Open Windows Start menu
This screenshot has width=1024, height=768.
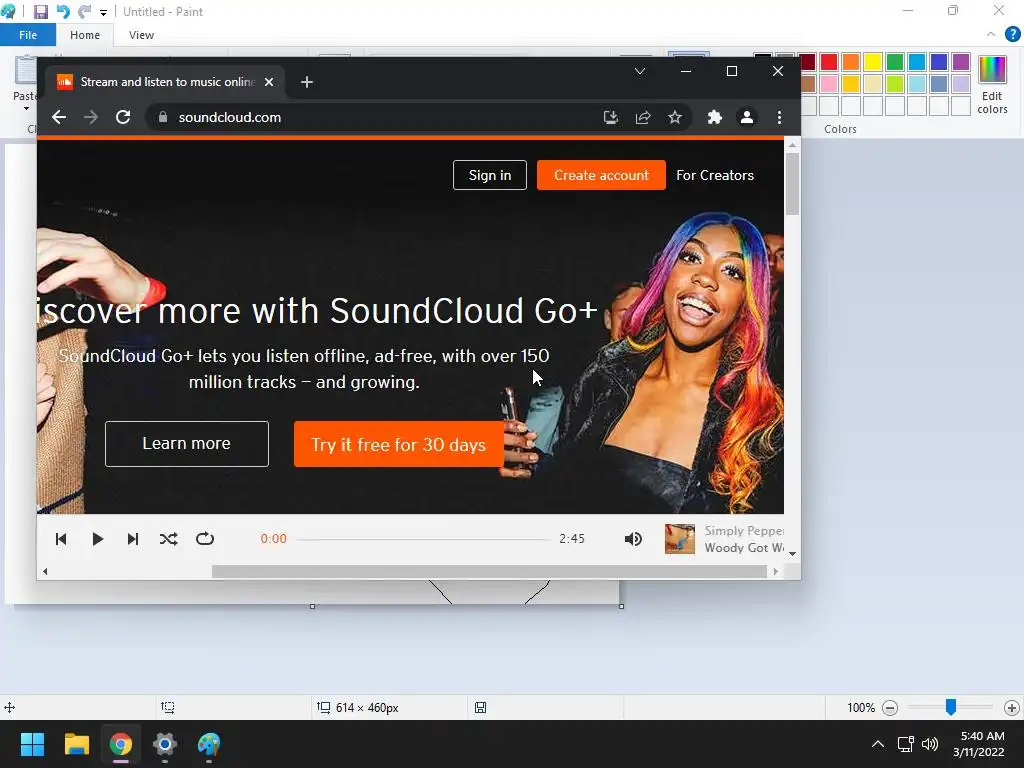(x=32, y=744)
